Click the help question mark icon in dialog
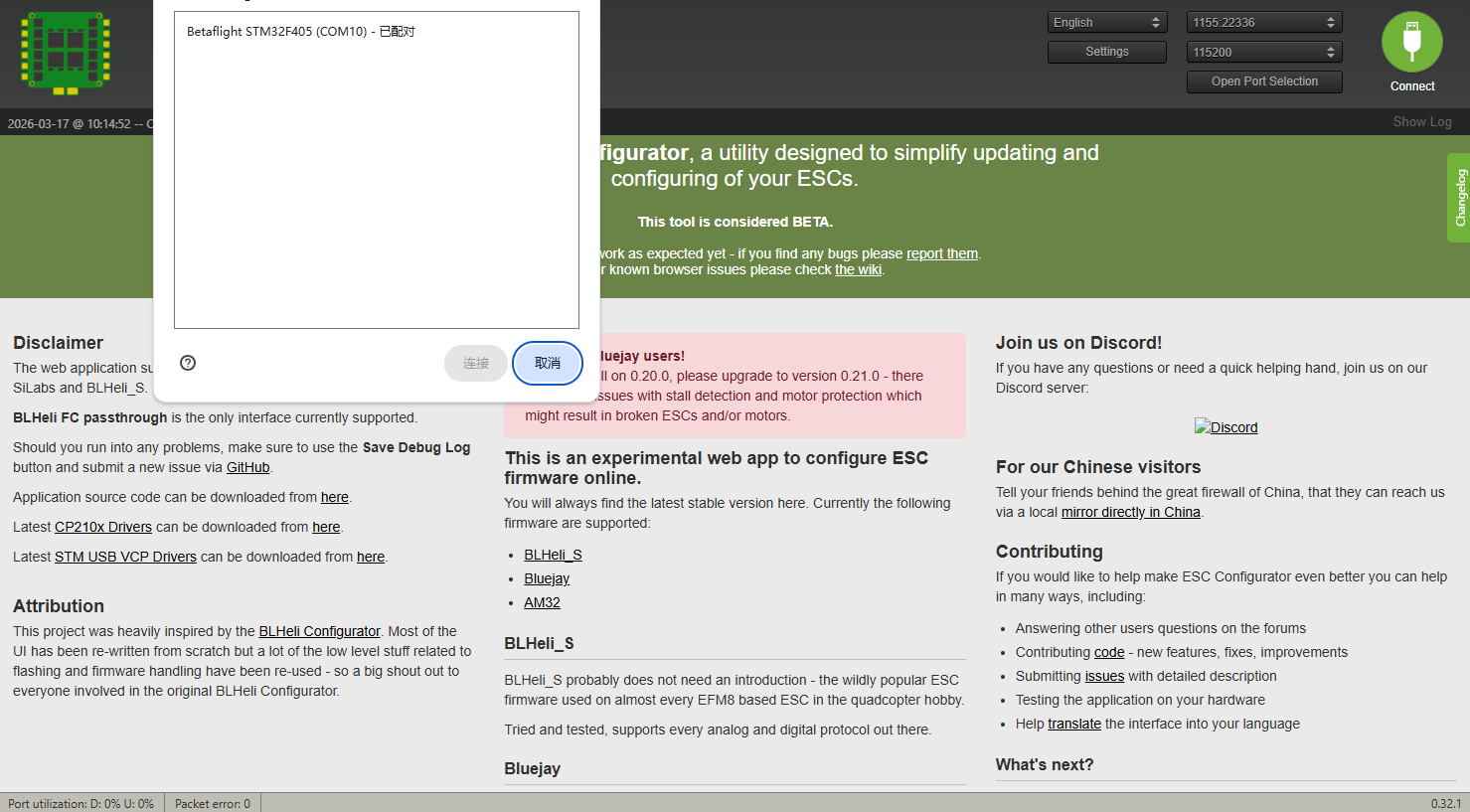The height and width of the screenshot is (812, 1470). [x=188, y=363]
